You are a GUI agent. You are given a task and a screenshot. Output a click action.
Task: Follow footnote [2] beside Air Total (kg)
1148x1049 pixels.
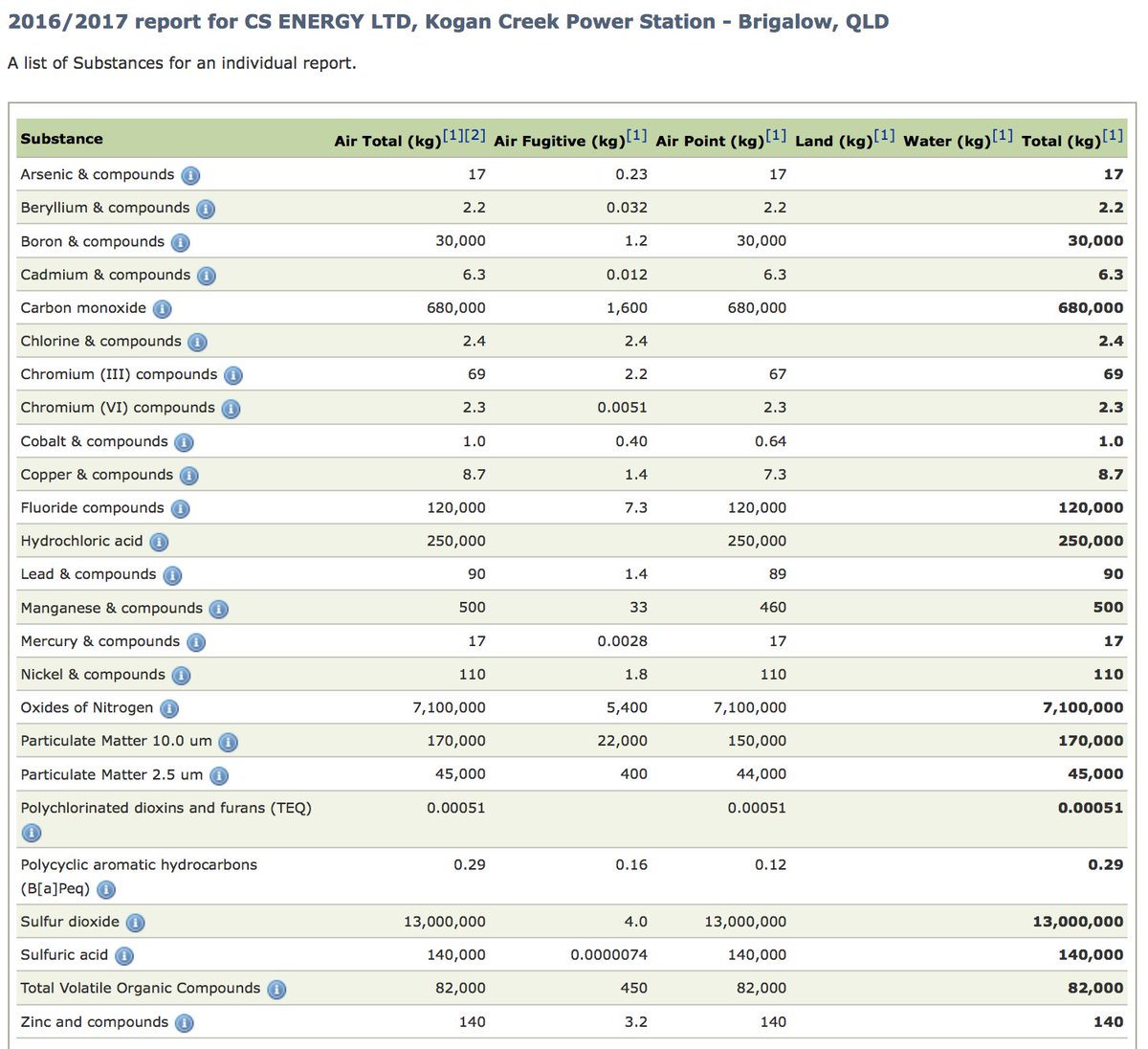point(475,135)
